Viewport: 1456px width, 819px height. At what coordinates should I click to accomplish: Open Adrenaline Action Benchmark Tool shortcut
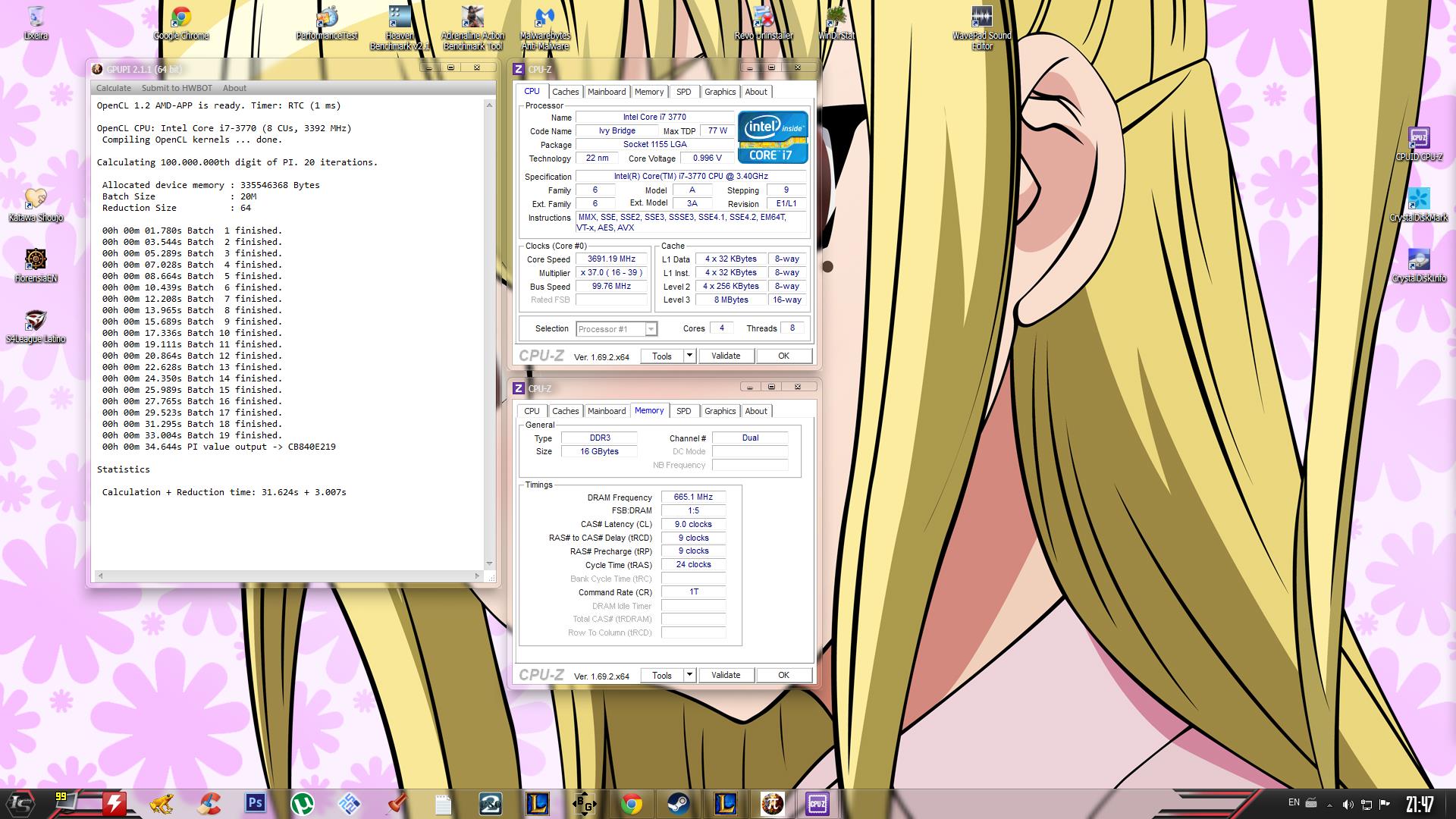coord(472,28)
